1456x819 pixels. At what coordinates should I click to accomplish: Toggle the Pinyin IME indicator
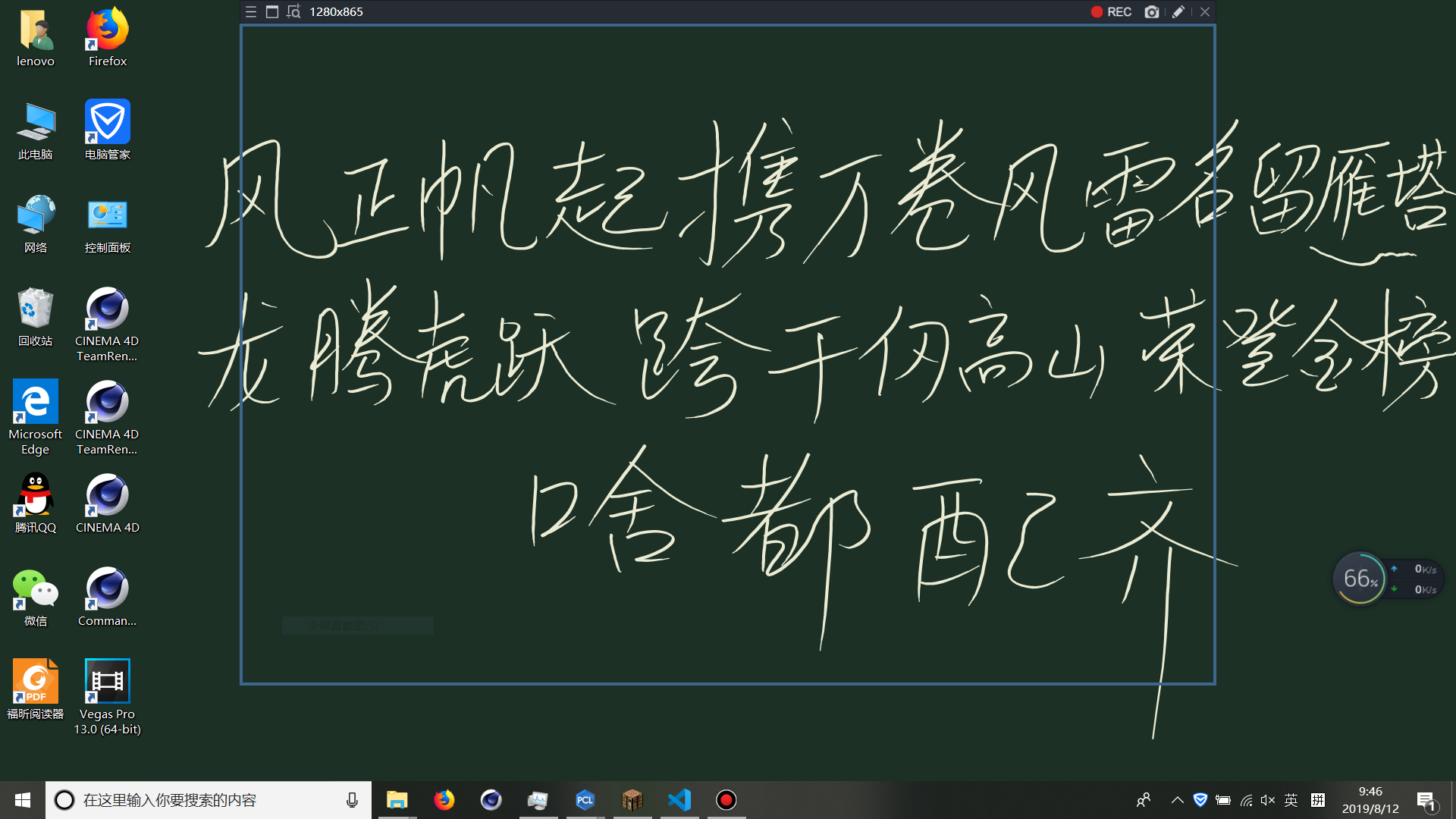[x=1318, y=800]
